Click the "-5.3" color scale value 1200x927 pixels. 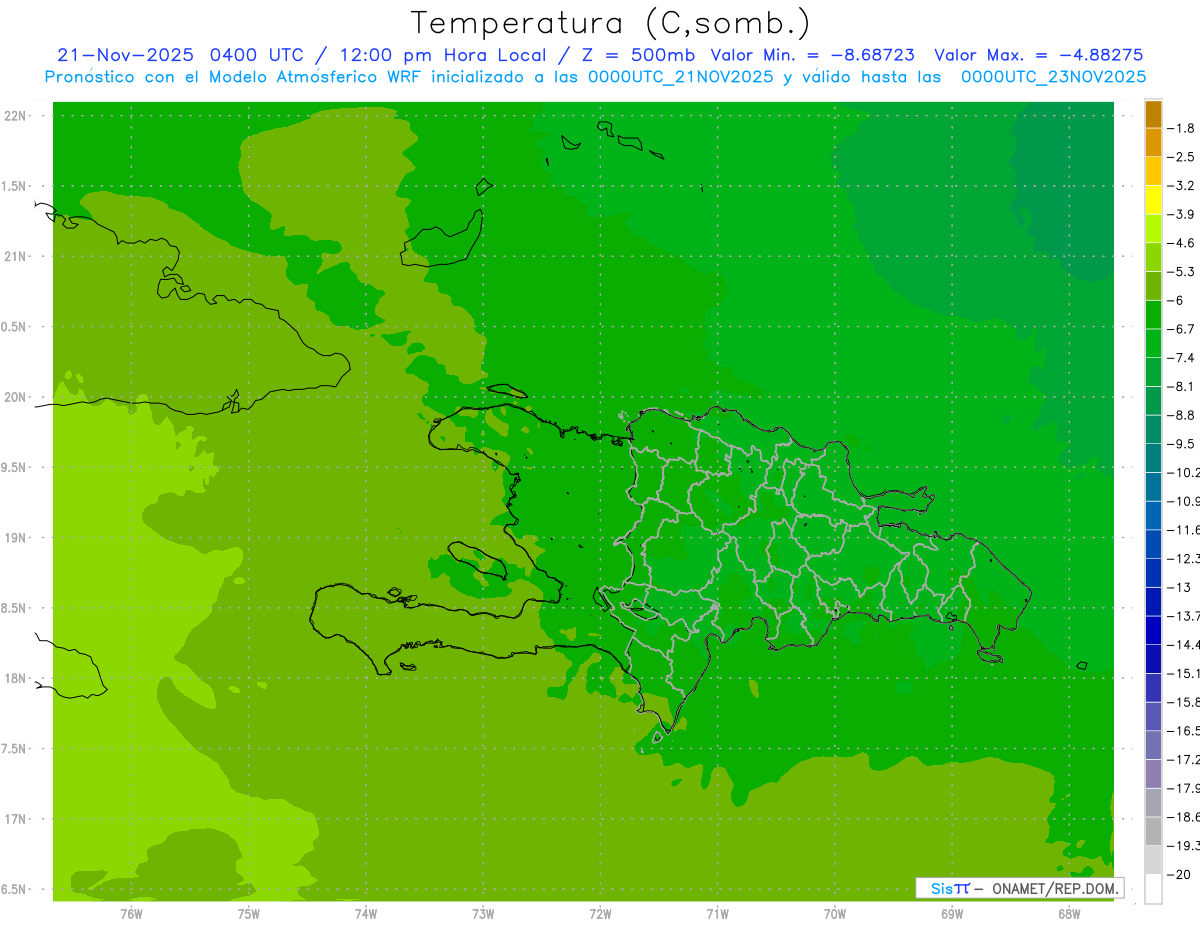tap(1182, 271)
